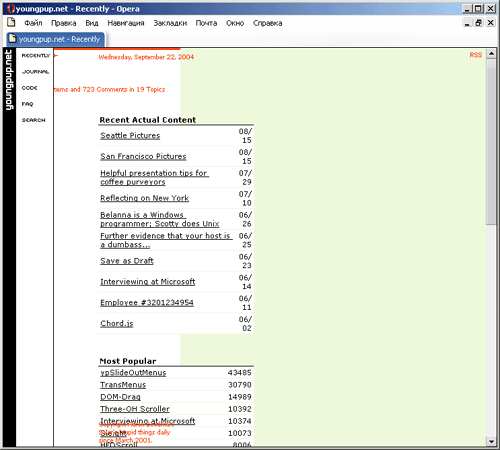Image resolution: width=500 pixels, height=450 pixels.
Task: Open the Seattle Pictures link
Action: [x=130, y=136]
